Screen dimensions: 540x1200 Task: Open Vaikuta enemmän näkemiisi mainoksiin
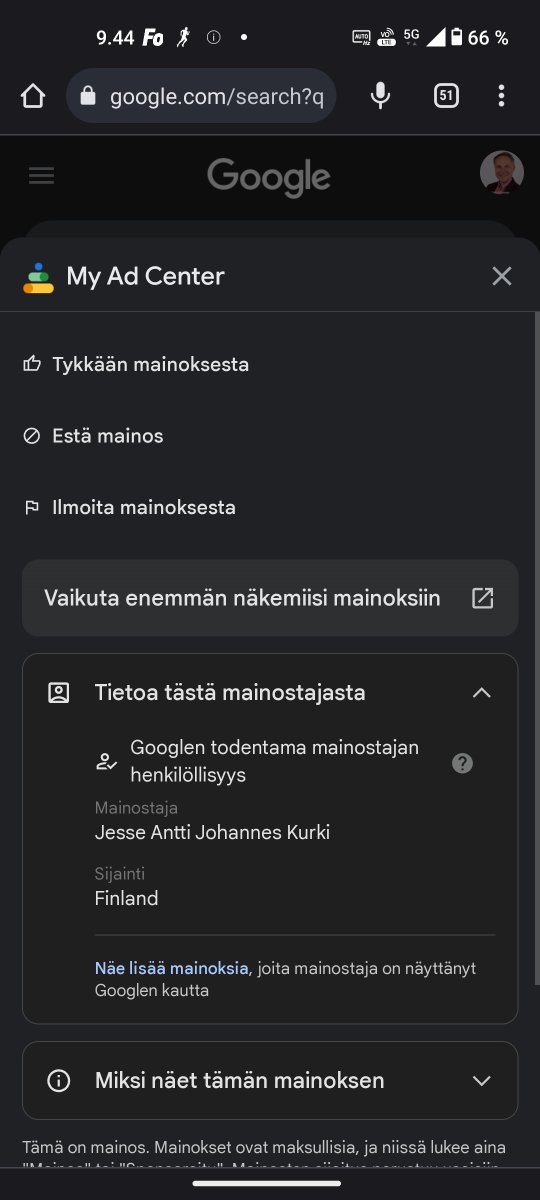270,598
